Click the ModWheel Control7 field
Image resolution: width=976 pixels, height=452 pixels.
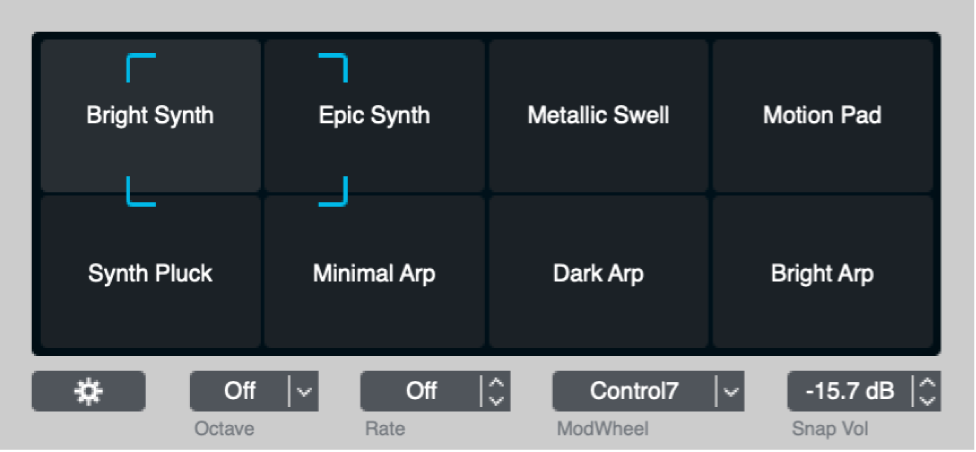[x=634, y=391]
